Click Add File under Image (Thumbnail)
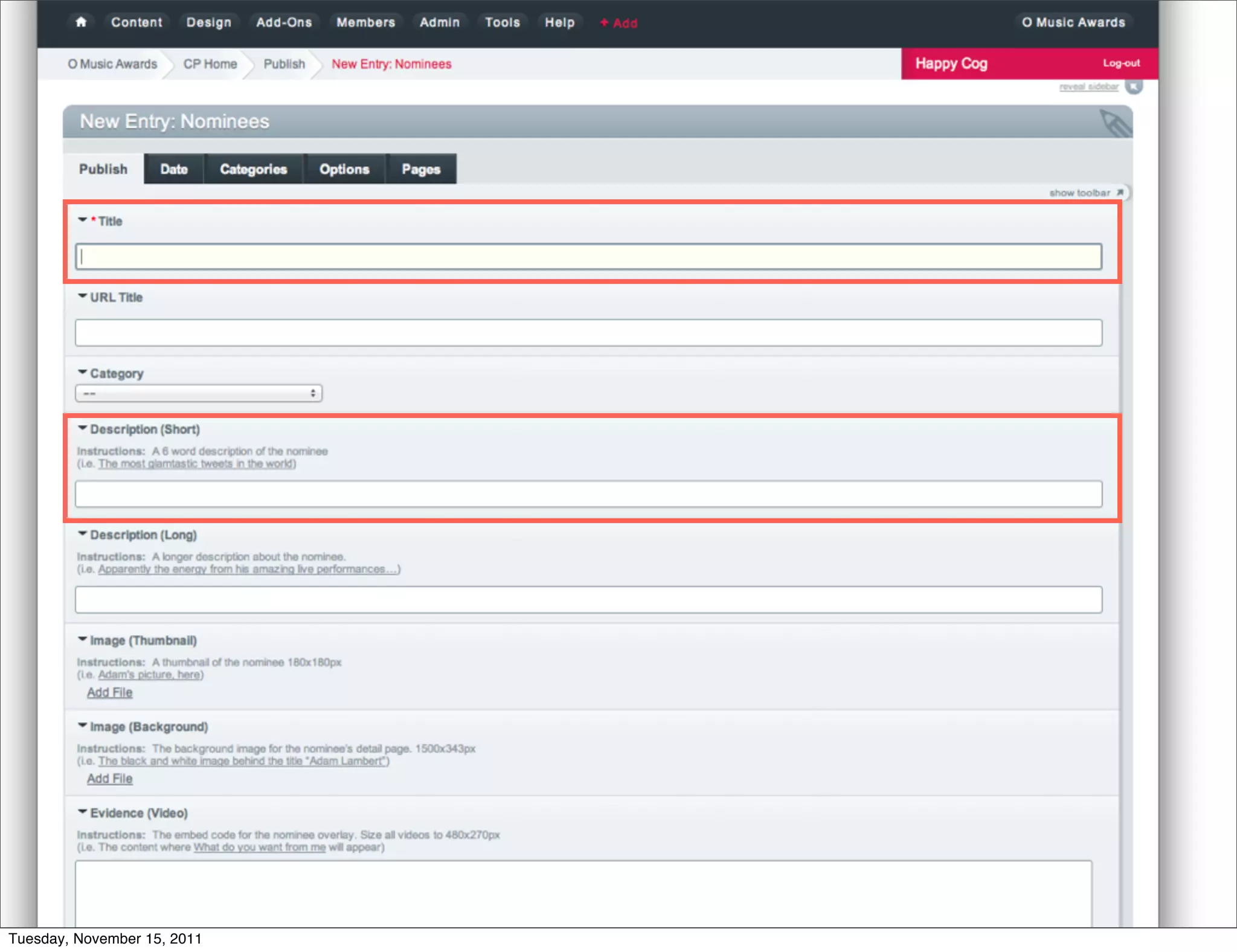Viewport: 1237px width, 952px height. pos(109,692)
